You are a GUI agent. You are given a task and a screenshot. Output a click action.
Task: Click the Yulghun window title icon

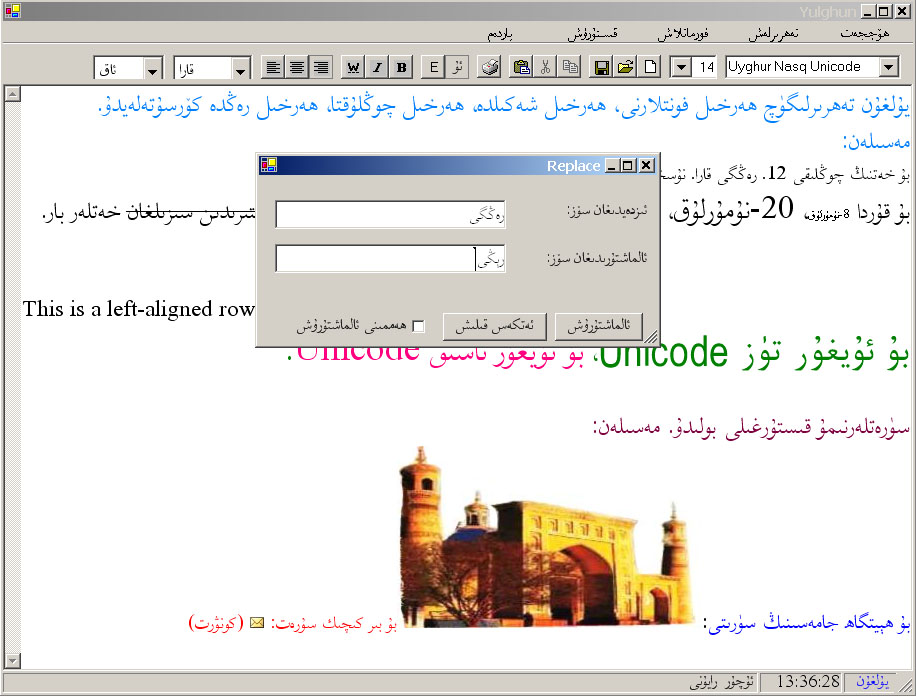12,11
